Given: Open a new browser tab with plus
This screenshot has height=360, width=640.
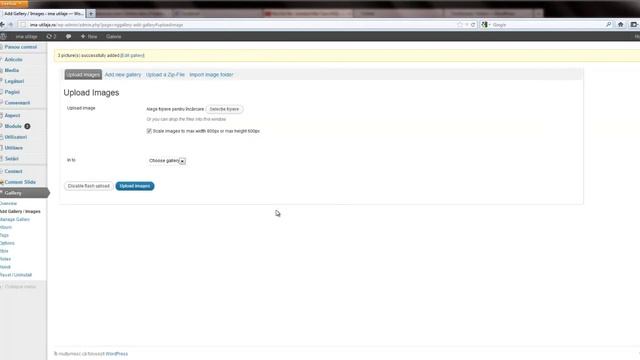Looking at the screenshot, I should tap(91, 13).
